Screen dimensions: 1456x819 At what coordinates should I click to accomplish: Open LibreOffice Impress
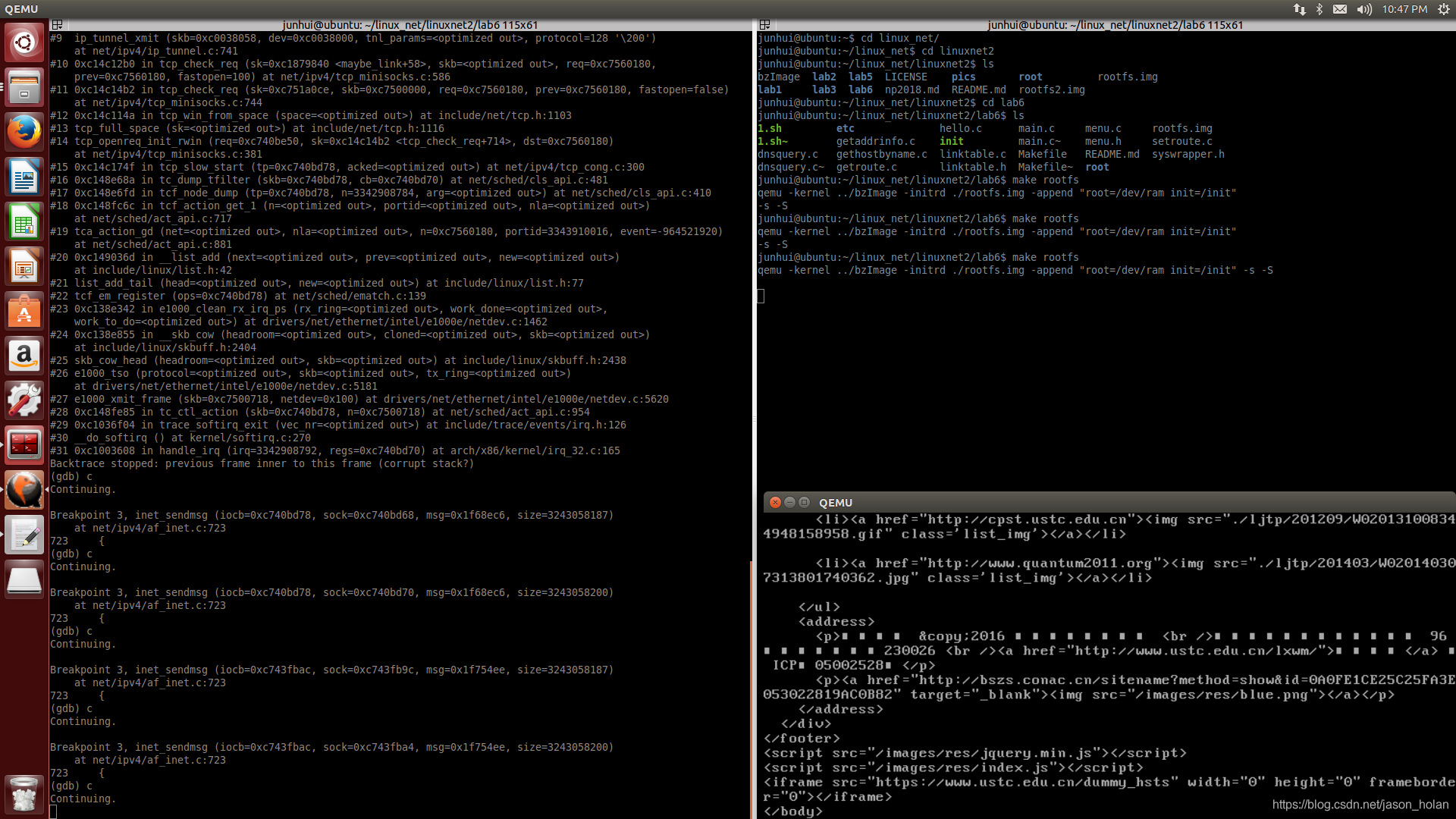[24, 266]
